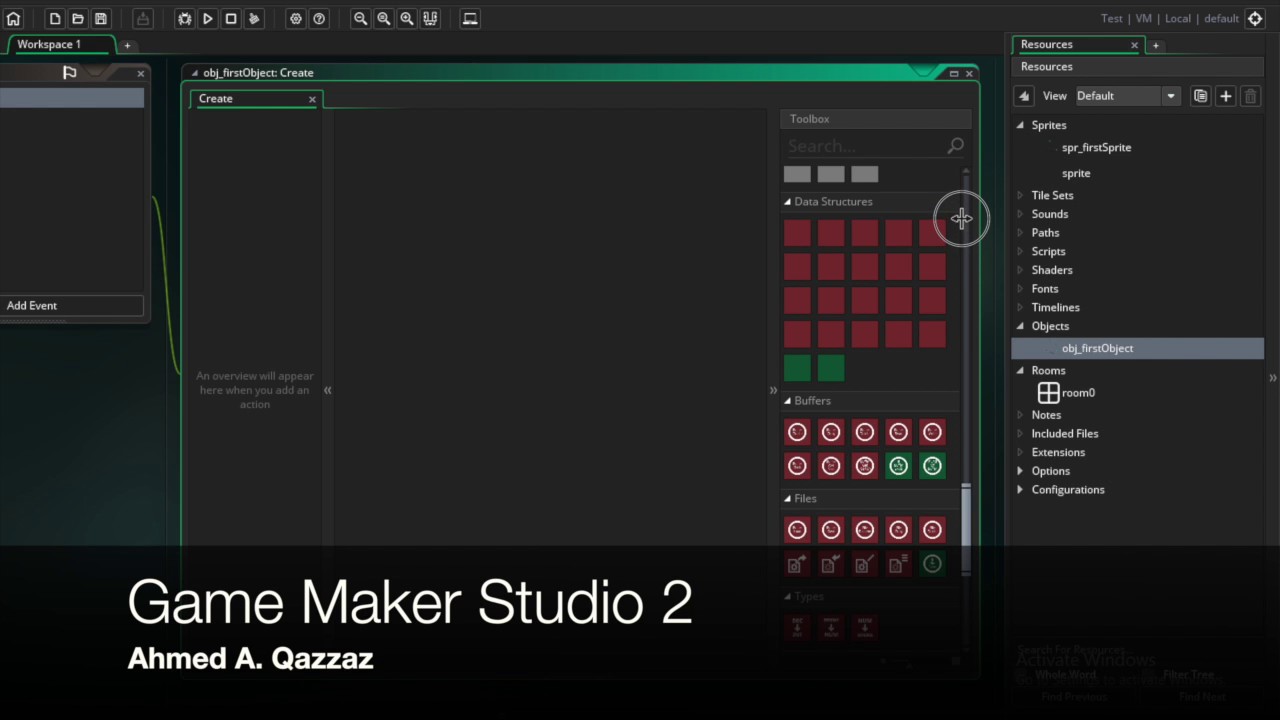Open the Start Page home icon

pos(13,18)
